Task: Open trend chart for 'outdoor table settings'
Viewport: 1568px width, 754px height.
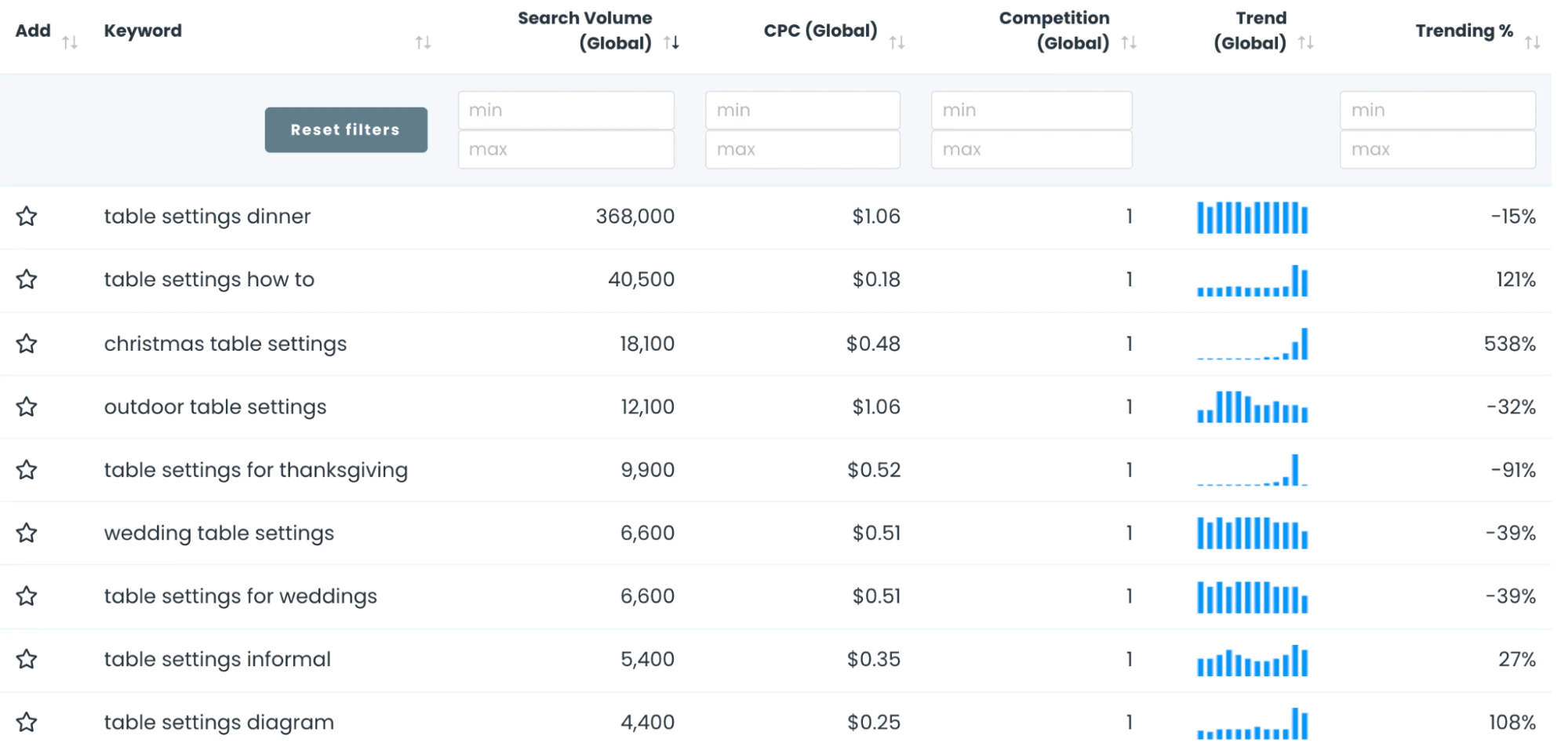Action: 1252,406
